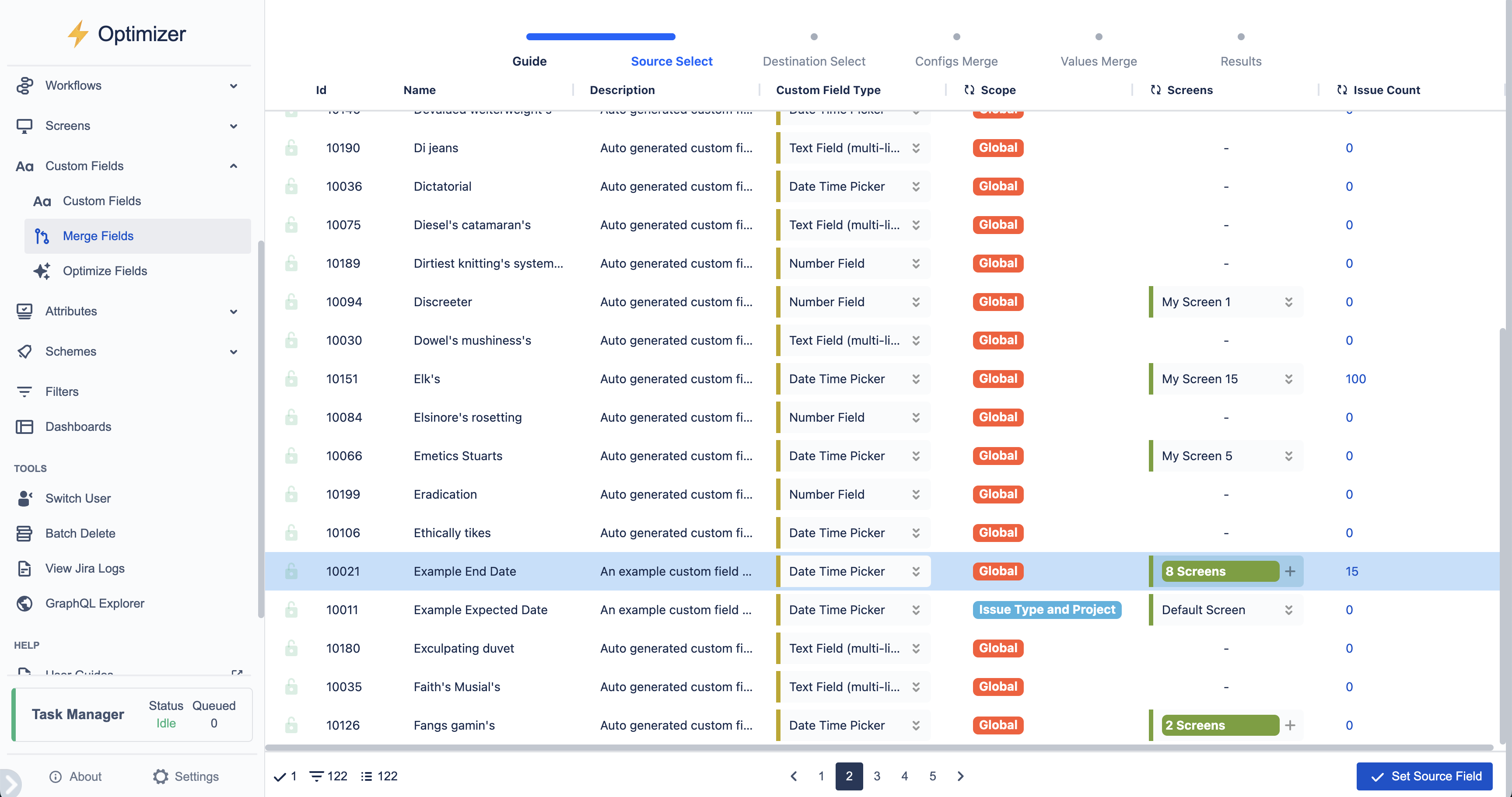Open field type dropdown for Dictatorial
The height and width of the screenshot is (797, 1512).
[916, 187]
